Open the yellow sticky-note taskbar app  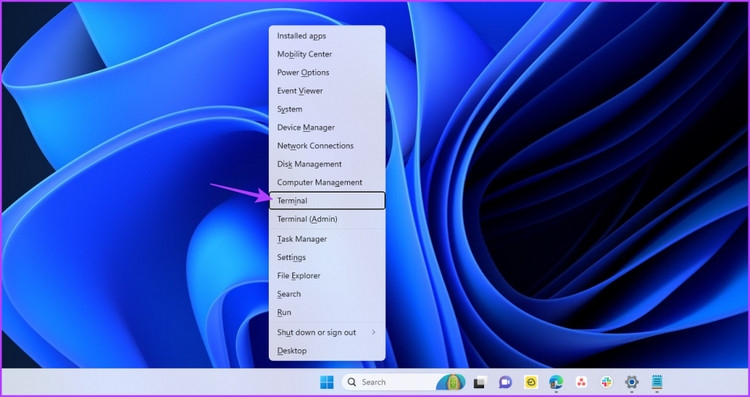531,382
